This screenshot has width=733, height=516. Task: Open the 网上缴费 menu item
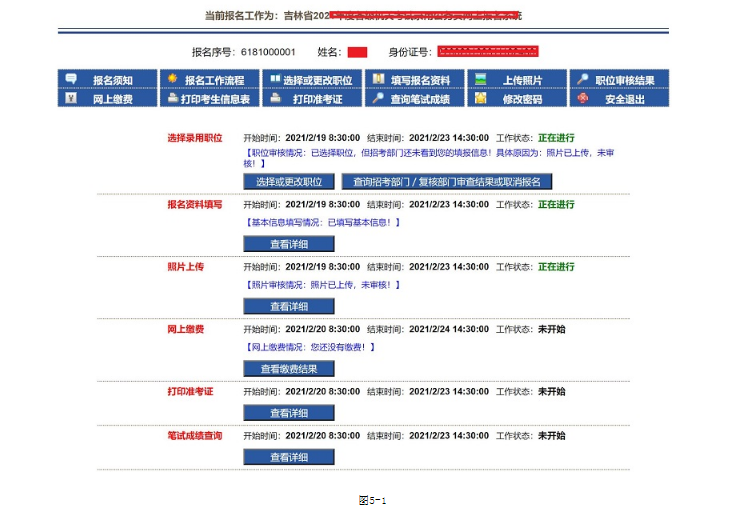pos(112,99)
